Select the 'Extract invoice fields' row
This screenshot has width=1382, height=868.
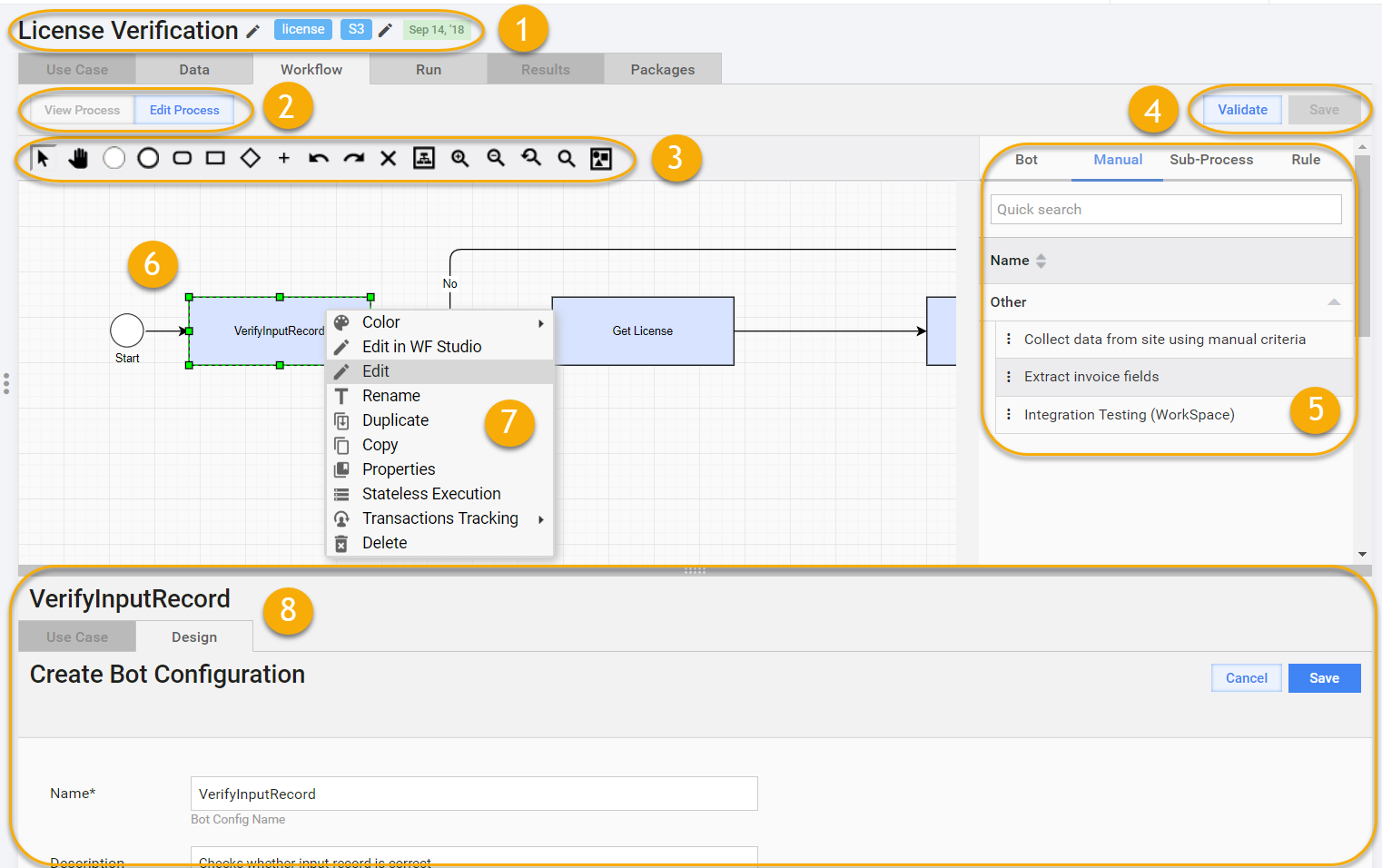[x=1175, y=377]
